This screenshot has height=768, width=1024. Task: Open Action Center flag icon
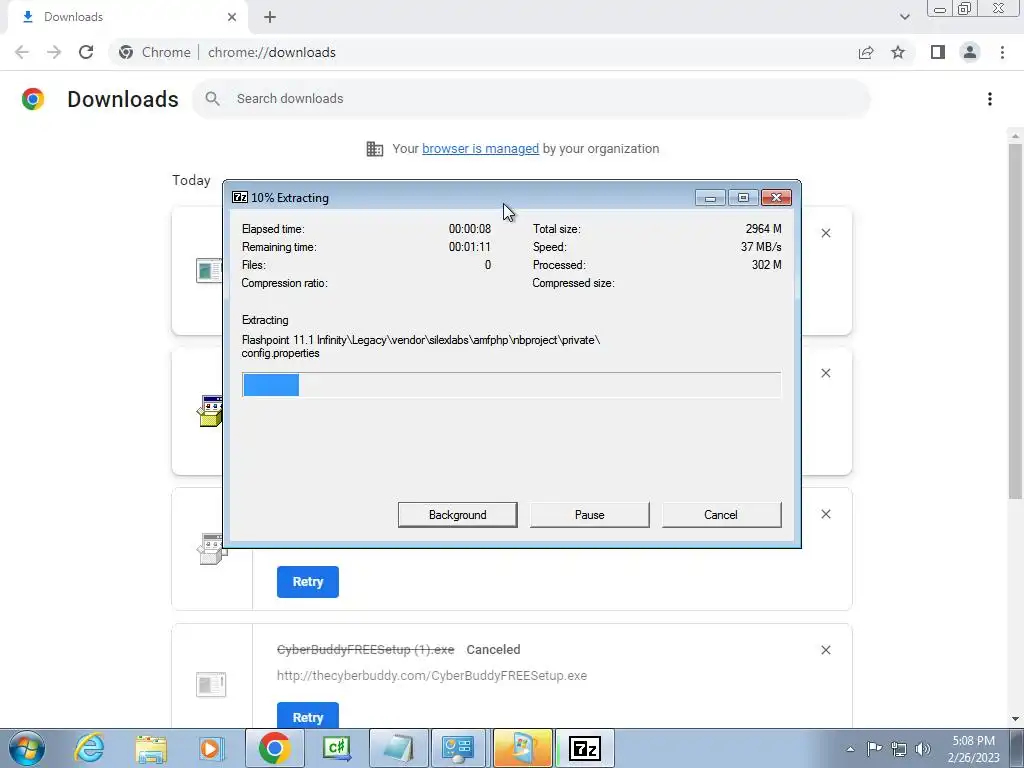click(x=874, y=749)
